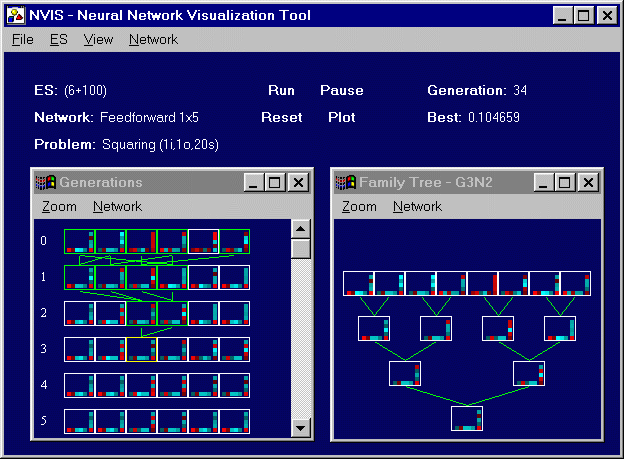Select the top-left network in the family tree
The height and width of the screenshot is (459, 624).
[358, 283]
